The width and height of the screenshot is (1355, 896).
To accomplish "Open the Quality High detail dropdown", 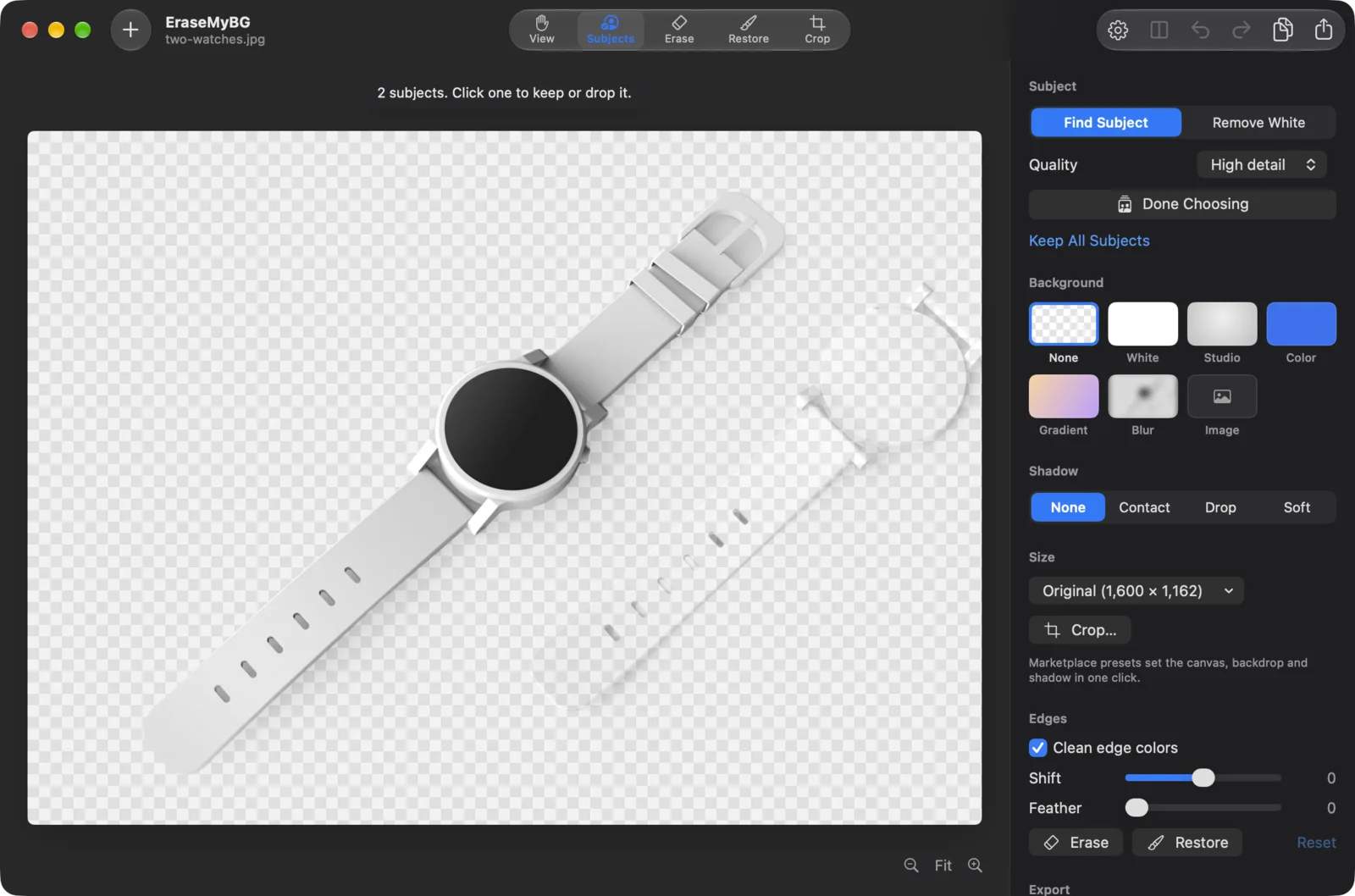I will (x=1262, y=164).
